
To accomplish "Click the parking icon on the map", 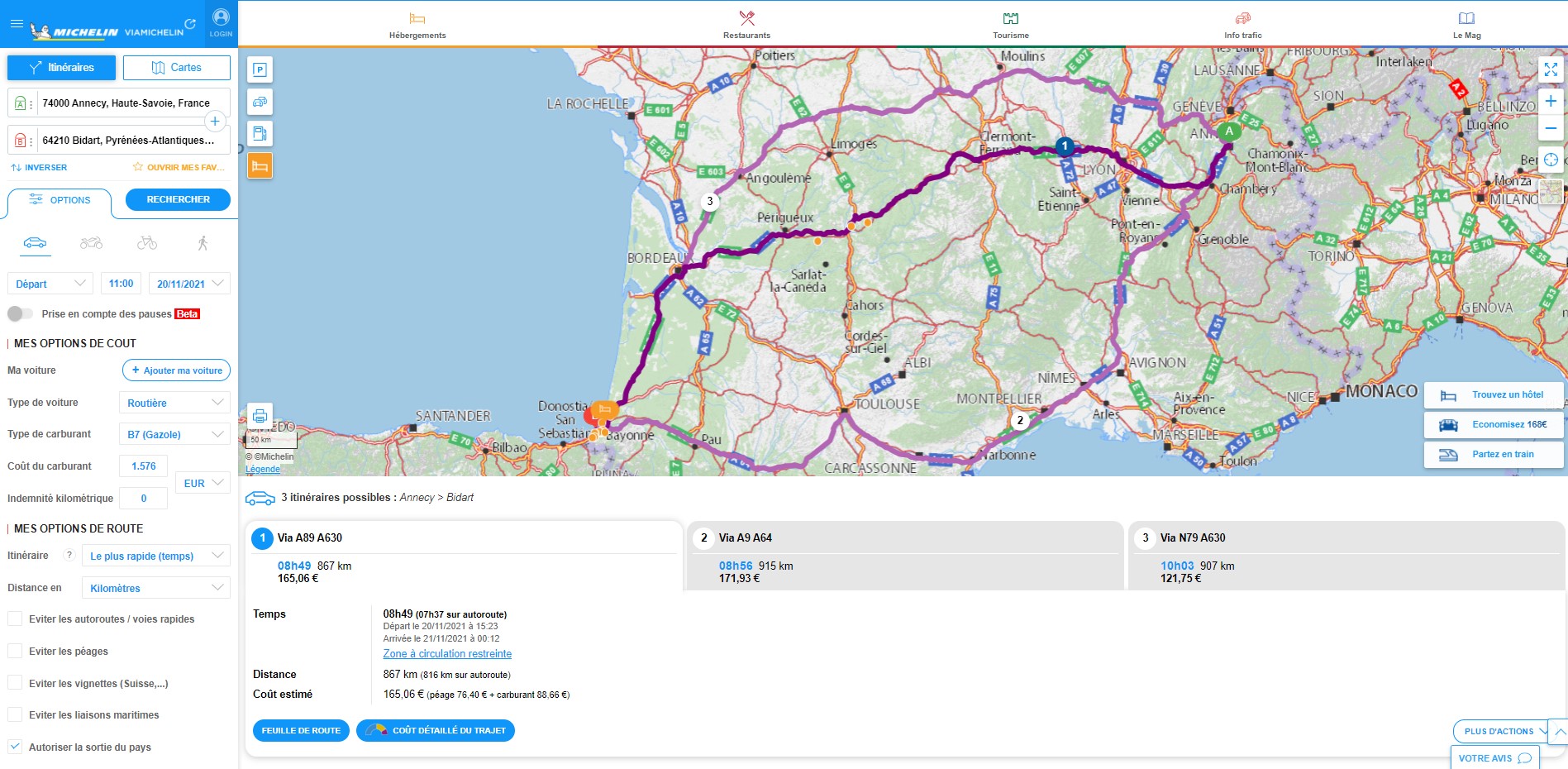I will point(260,70).
